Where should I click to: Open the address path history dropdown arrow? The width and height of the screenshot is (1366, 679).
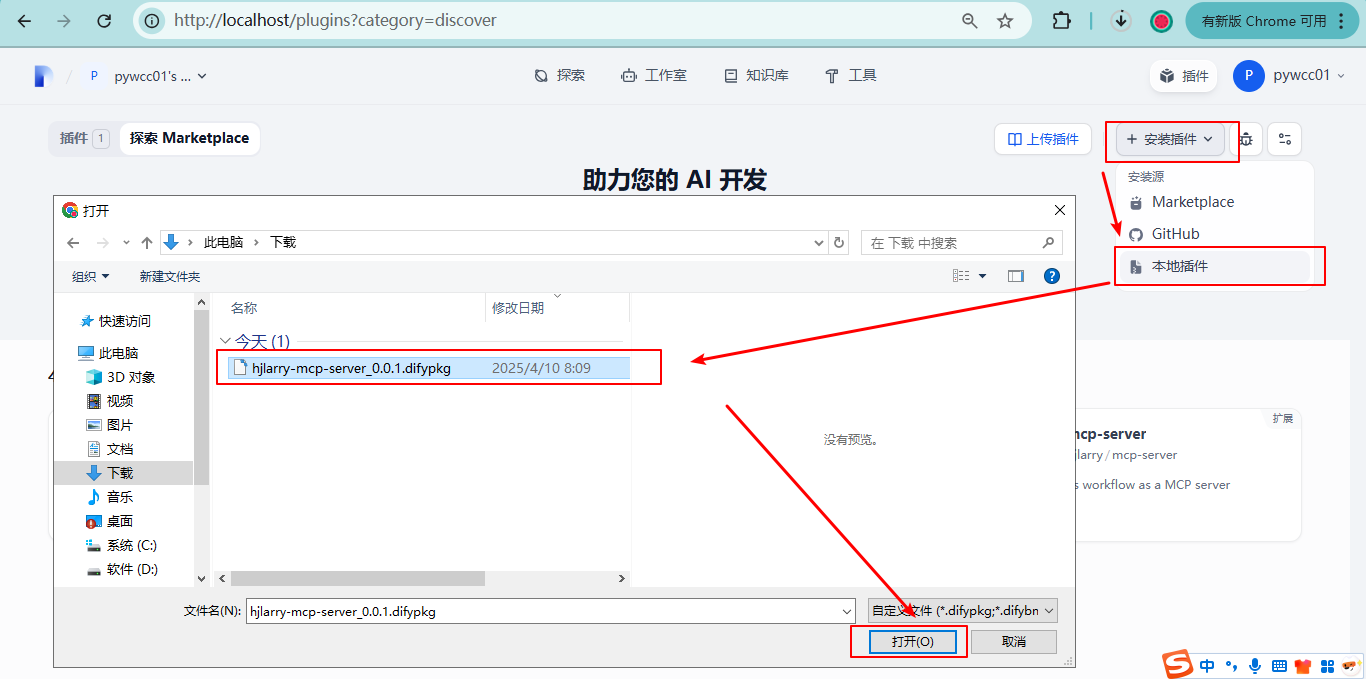820,242
